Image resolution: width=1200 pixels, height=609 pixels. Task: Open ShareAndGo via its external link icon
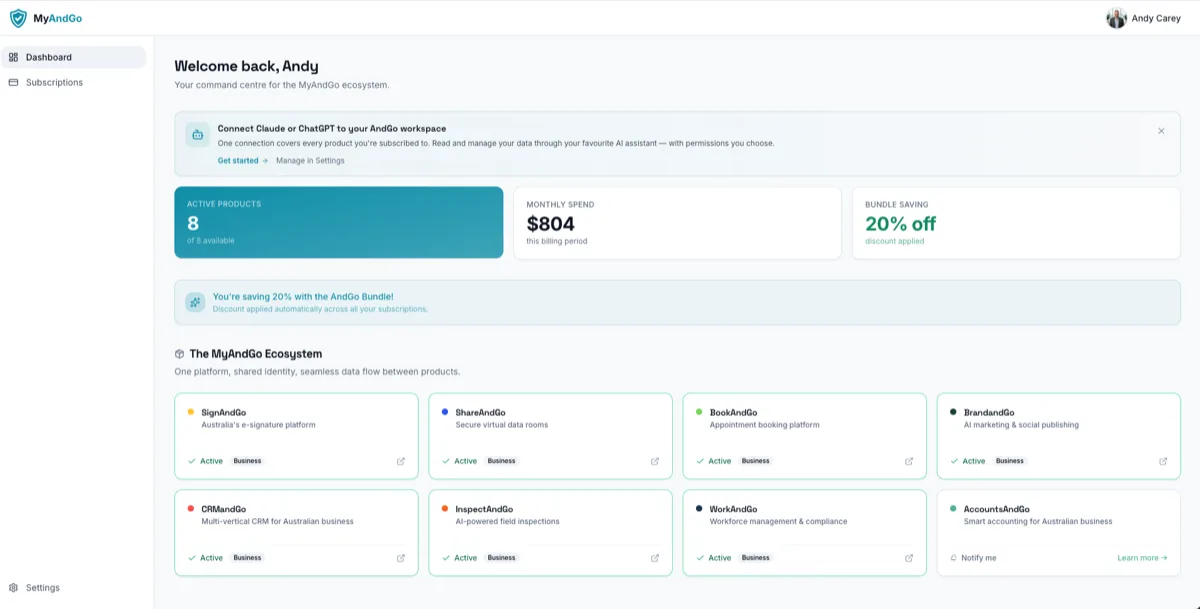coord(655,461)
